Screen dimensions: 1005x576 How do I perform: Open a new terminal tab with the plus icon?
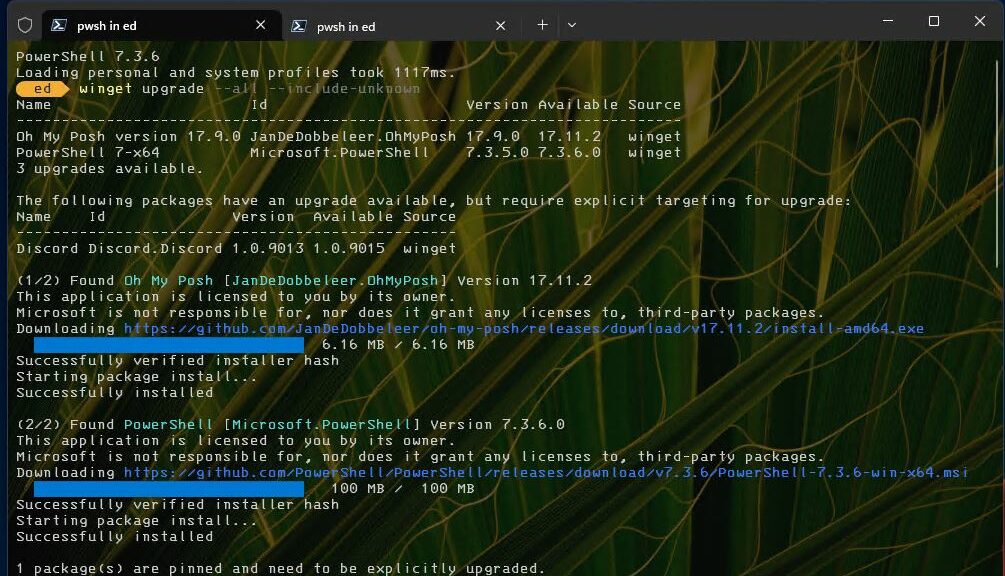click(x=542, y=24)
